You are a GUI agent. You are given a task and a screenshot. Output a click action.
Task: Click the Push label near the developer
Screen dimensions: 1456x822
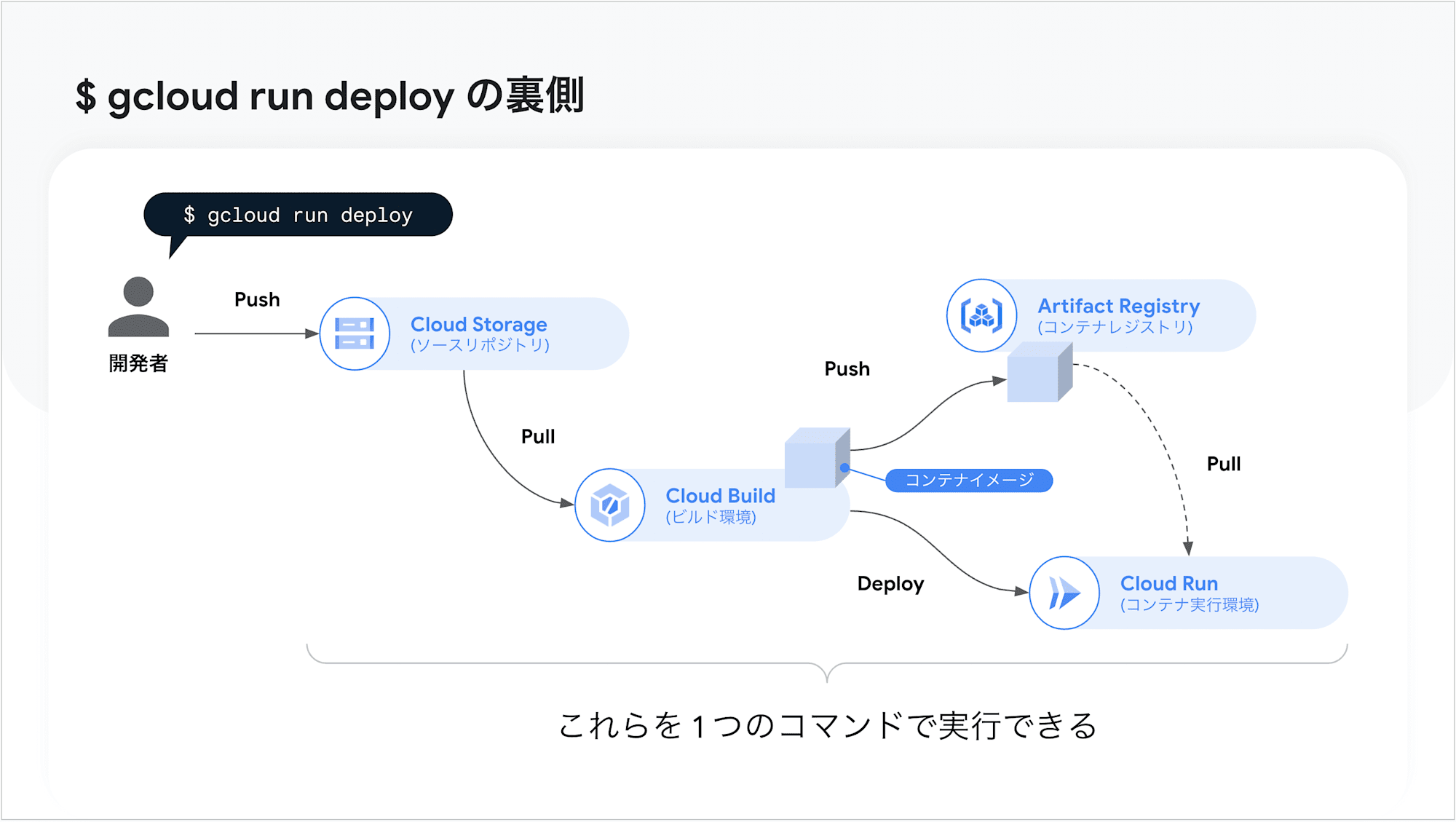[257, 299]
